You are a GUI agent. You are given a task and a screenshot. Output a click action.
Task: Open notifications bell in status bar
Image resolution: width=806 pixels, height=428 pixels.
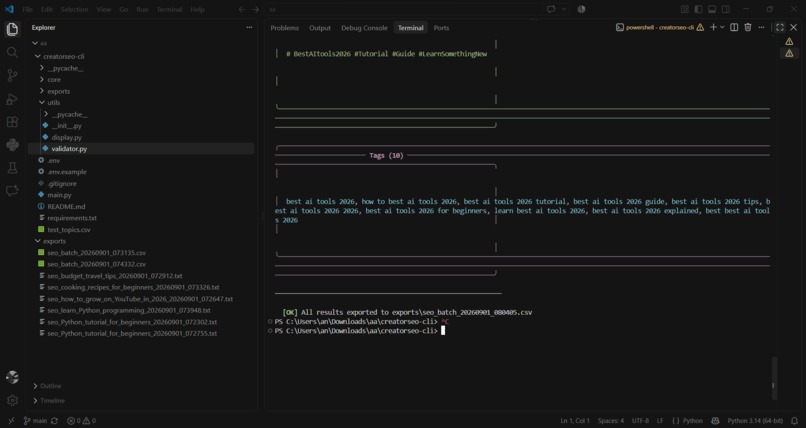[x=795, y=421]
